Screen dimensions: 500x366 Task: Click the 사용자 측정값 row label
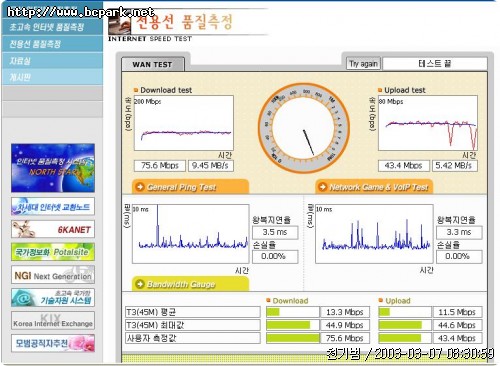coord(193,338)
